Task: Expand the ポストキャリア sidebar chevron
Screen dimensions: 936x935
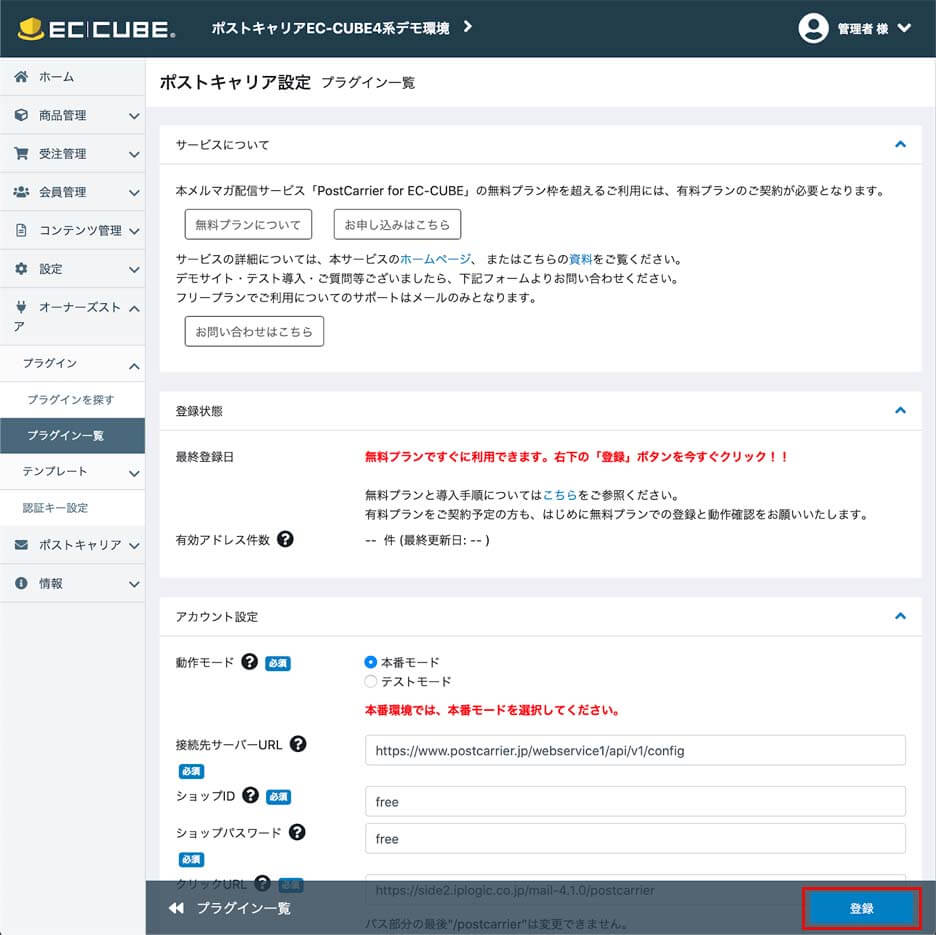Action: (x=134, y=546)
